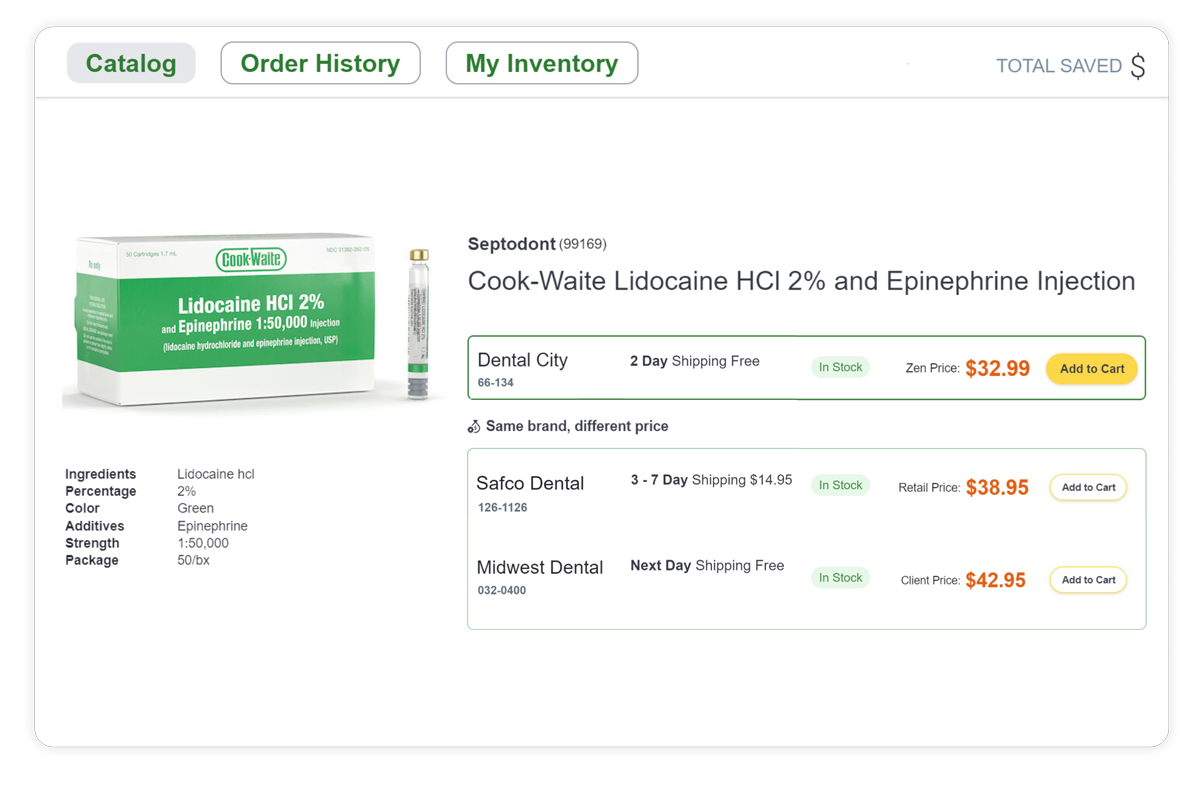The height and width of the screenshot is (786, 1200).
Task: Add the Safco Dental item to cart
Action: click(1087, 487)
